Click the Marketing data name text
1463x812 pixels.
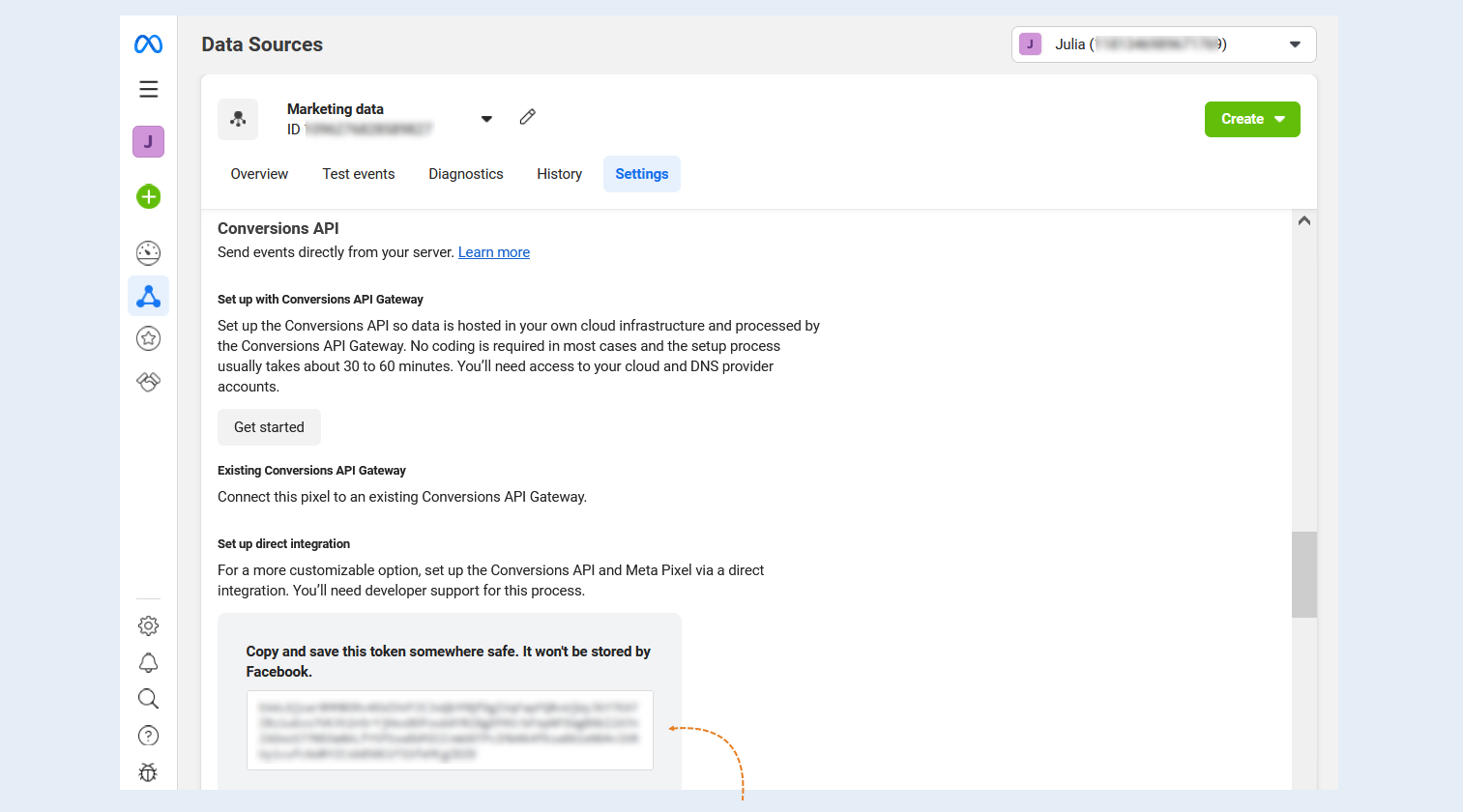(336, 109)
